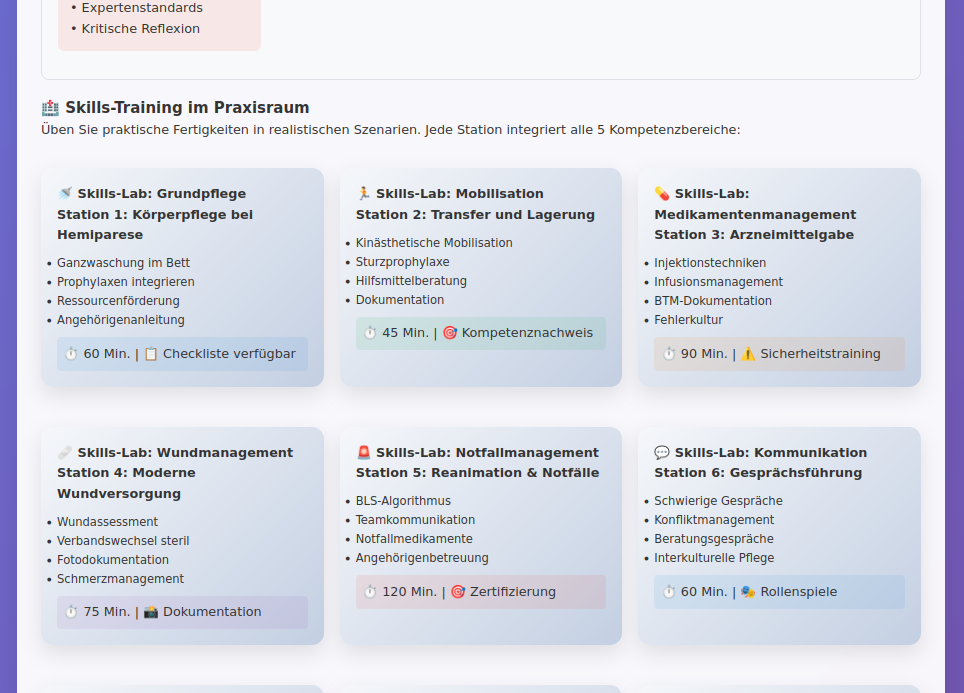
Task: Click the Verbandswechsel steril list item
Action: pos(123,541)
